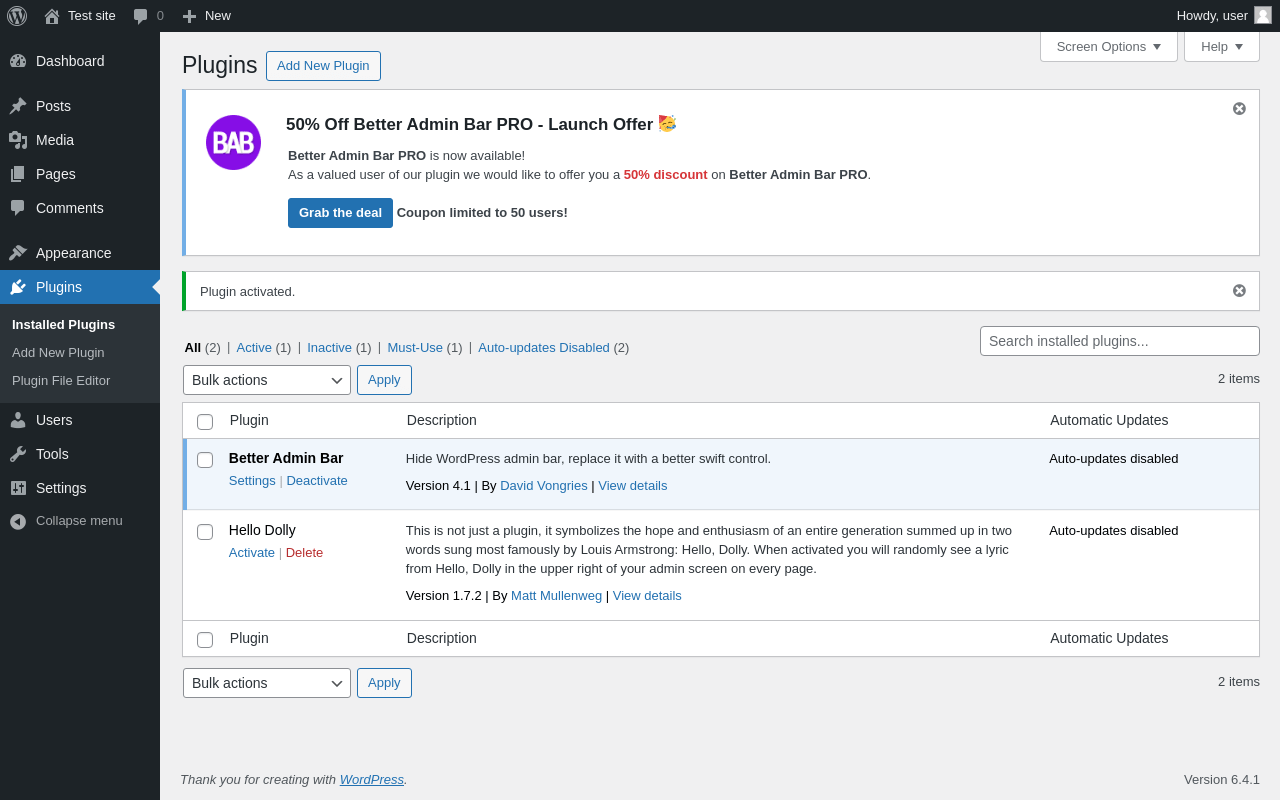1280x800 pixels.
Task: Click the New plus icon in admin bar
Action: click(x=189, y=16)
